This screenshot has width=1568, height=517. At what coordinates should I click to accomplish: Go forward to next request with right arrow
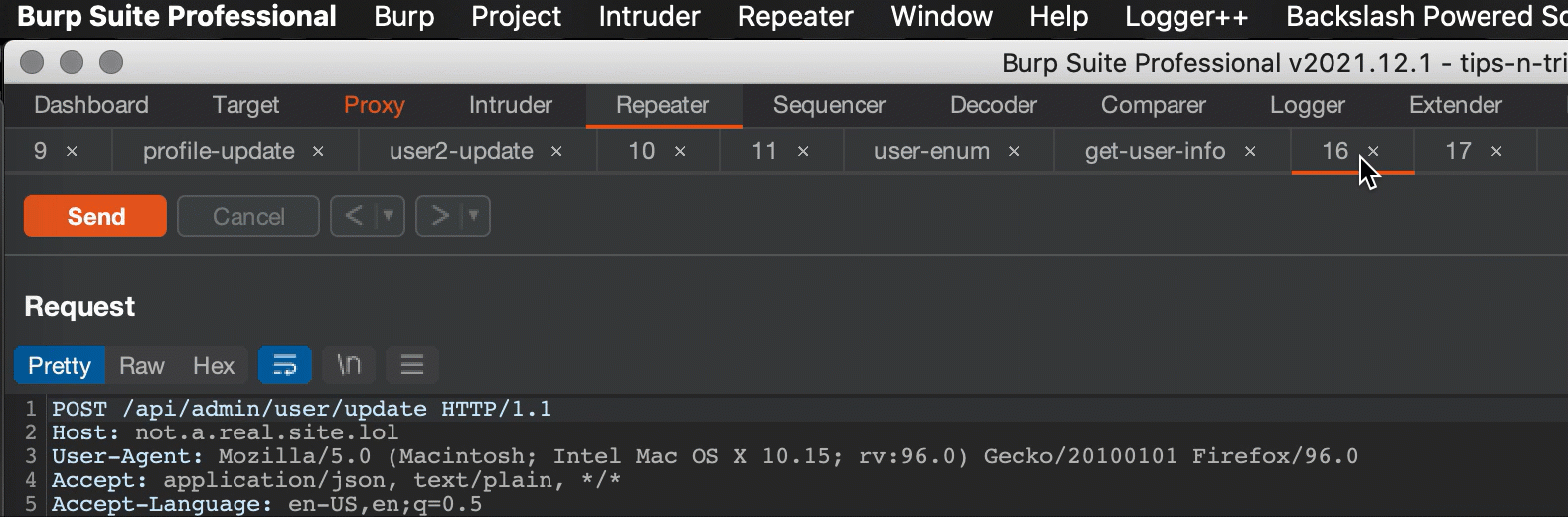click(x=440, y=216)
